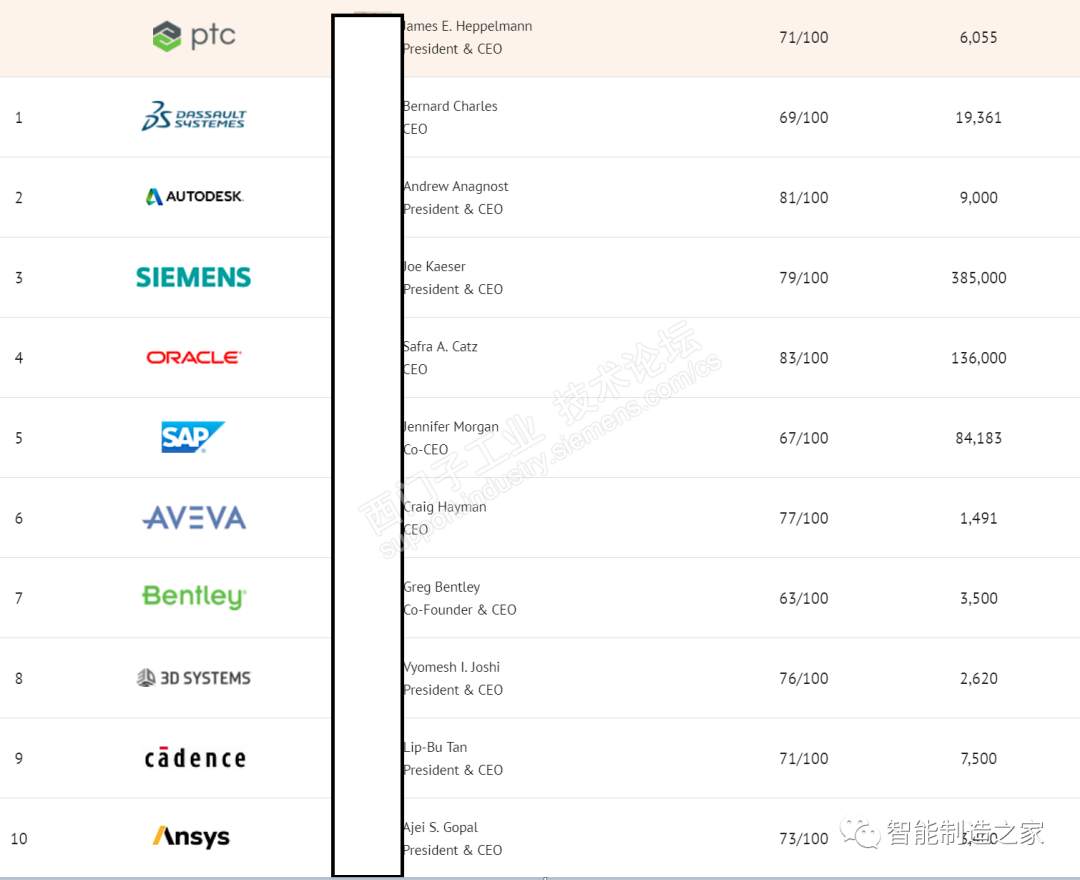This screenshot has height=880, width=1080.
Task: Click the red Oracle logo
Action: pyautogui.click(x=194, y=357)
